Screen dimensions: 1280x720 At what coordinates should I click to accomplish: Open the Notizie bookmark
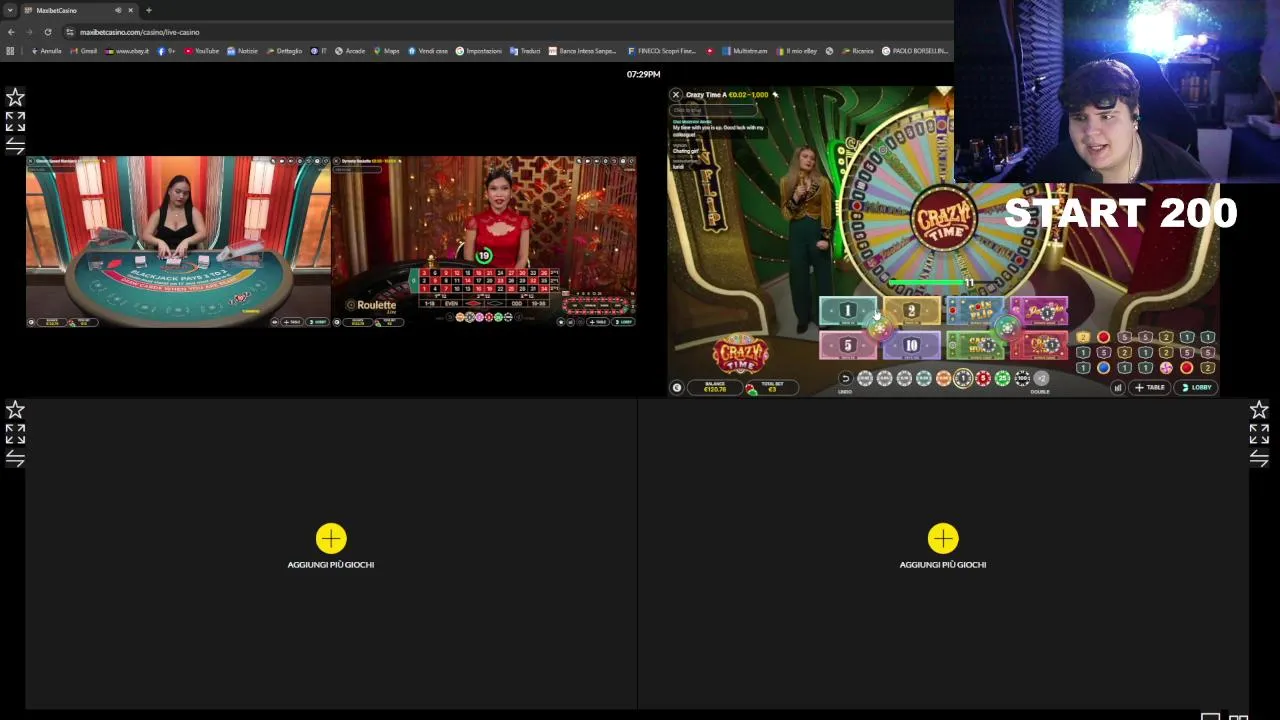pos(243,51)
